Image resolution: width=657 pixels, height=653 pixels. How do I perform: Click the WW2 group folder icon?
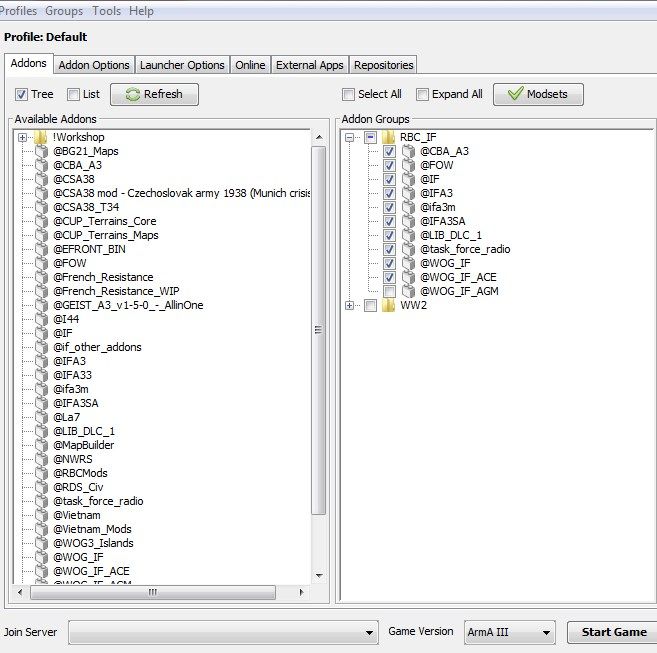pos(388,305)
